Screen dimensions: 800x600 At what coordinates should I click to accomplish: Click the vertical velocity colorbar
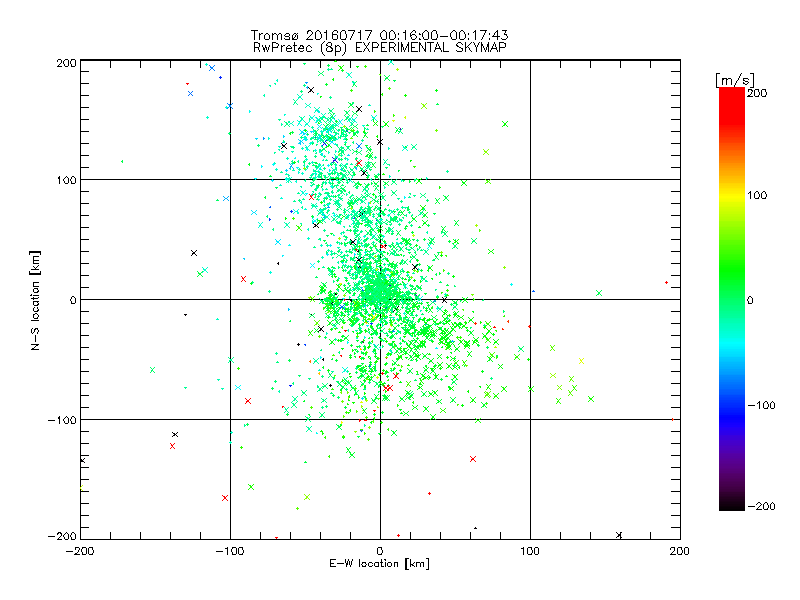click(732, 299)
